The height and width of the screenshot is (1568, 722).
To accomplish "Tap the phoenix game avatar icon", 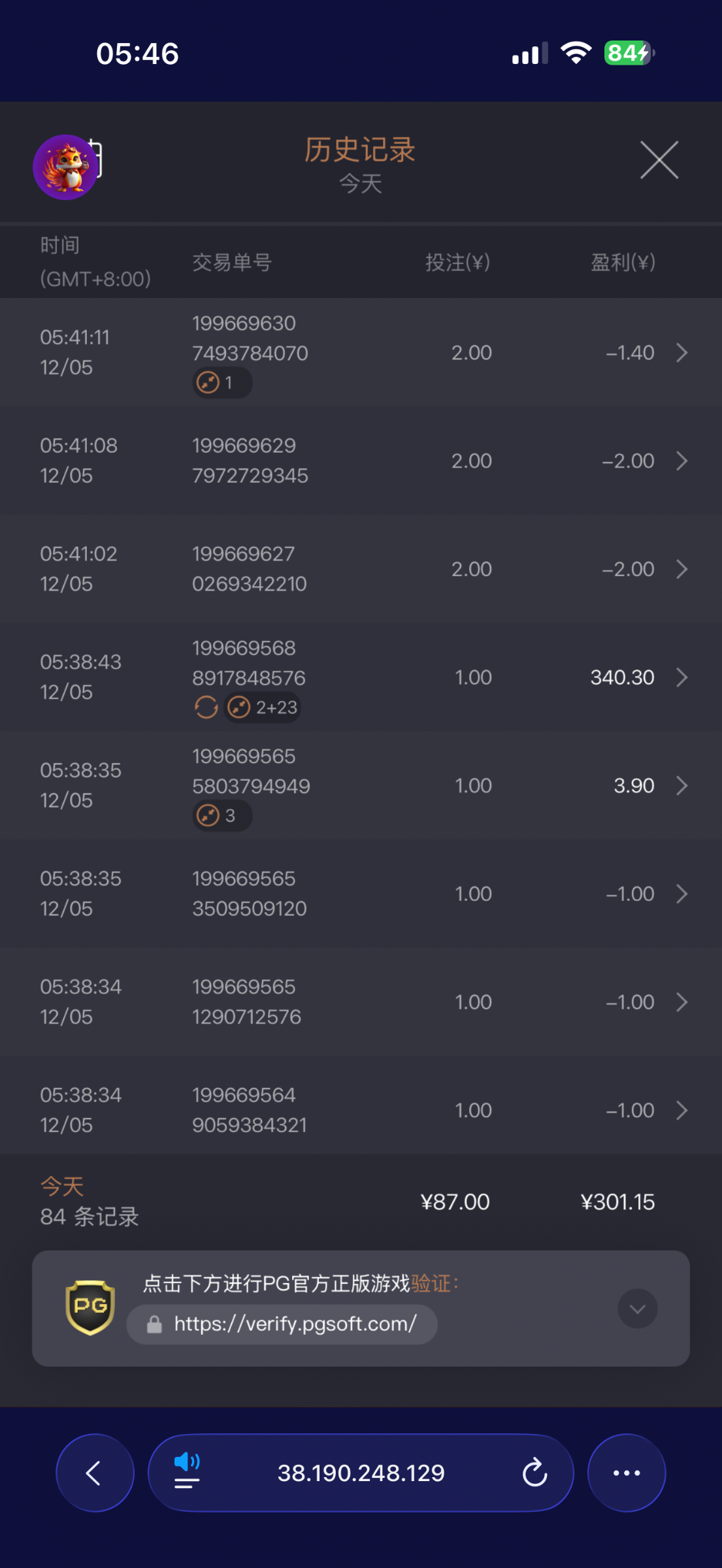I will 65,167.
